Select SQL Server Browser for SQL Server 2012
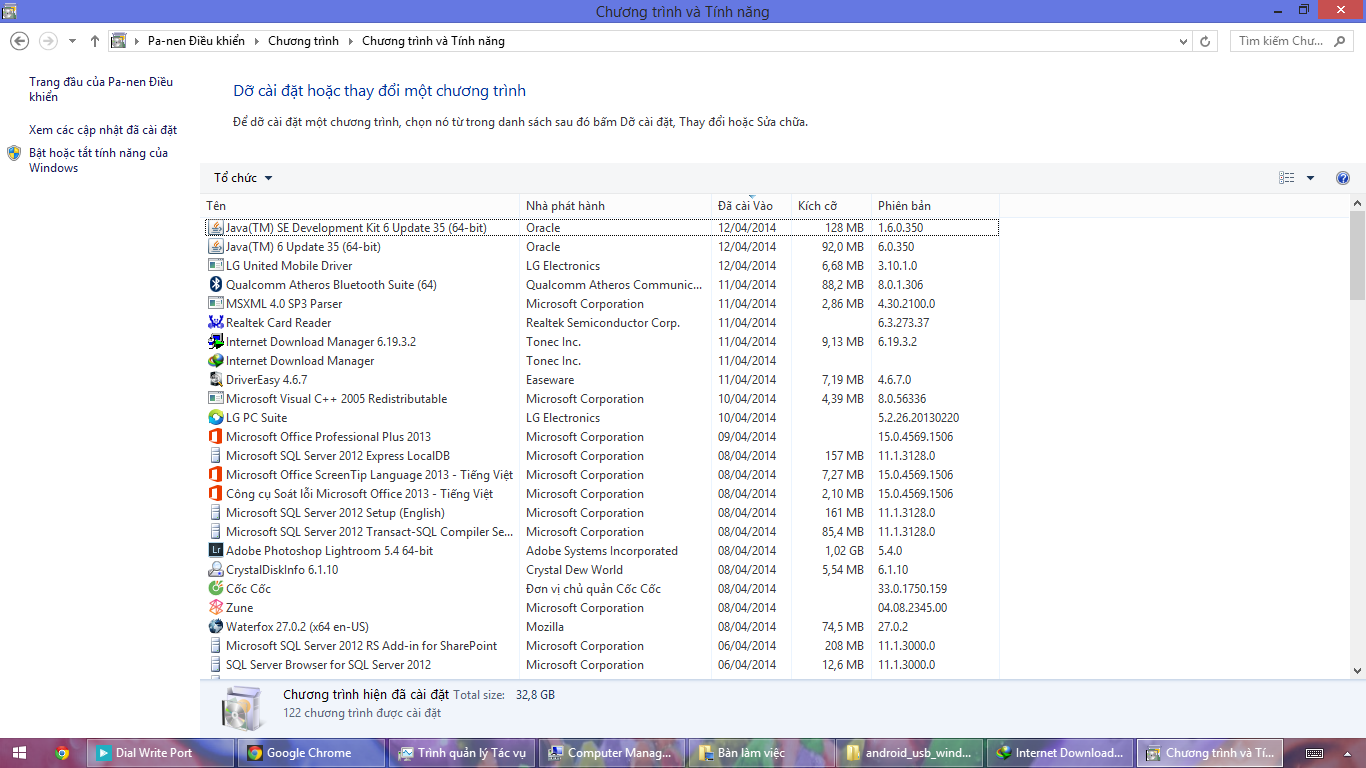 coord(602,665)
